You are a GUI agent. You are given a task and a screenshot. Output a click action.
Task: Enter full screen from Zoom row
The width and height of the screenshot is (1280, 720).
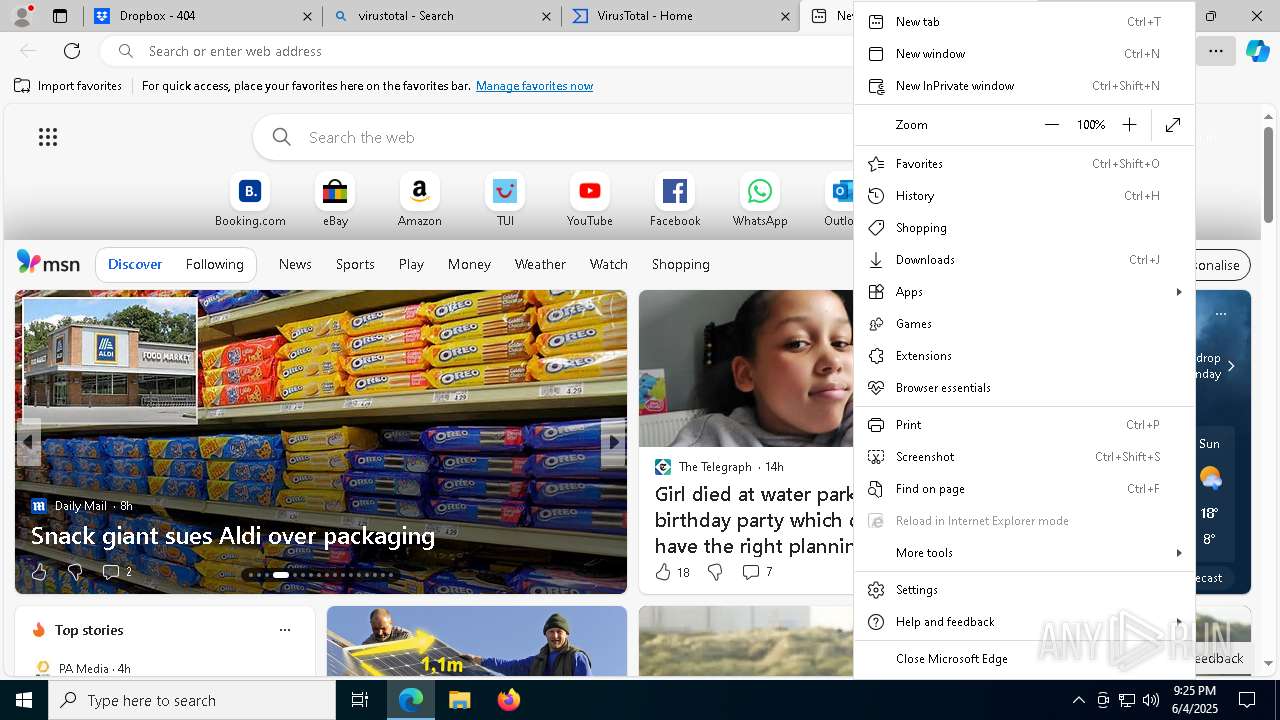1173,125
